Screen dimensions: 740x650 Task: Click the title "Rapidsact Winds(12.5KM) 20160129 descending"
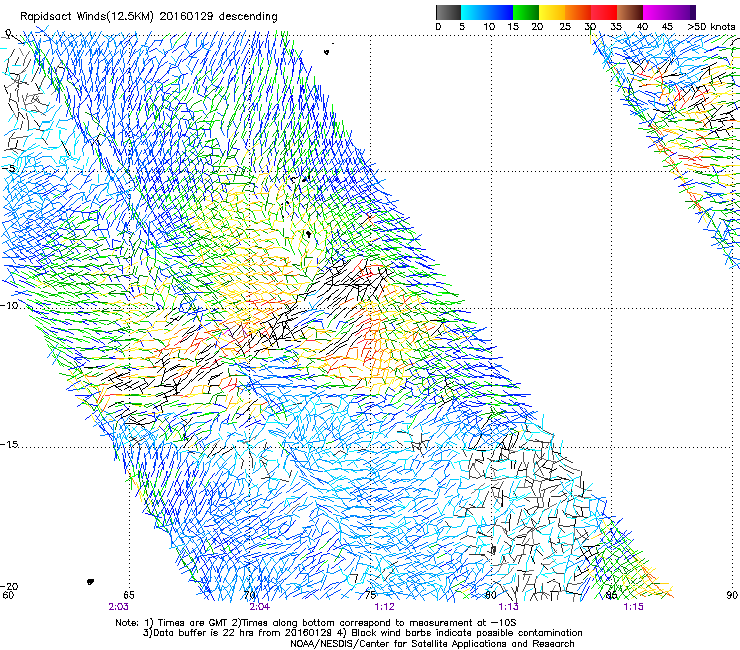point(149,17)
